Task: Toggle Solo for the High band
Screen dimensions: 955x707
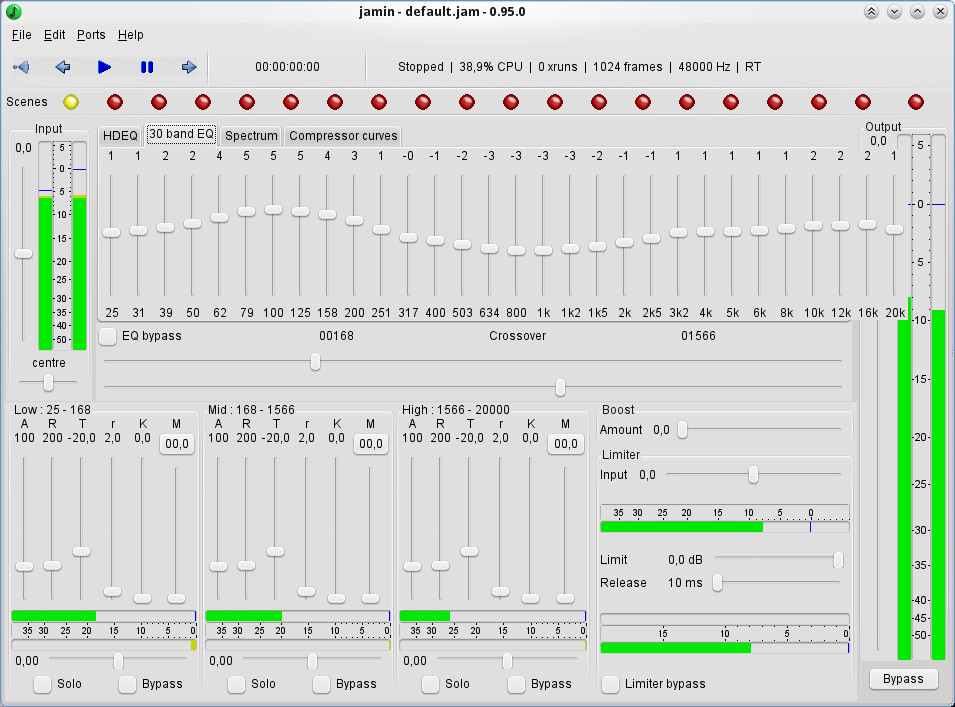Action: (430, 684)
